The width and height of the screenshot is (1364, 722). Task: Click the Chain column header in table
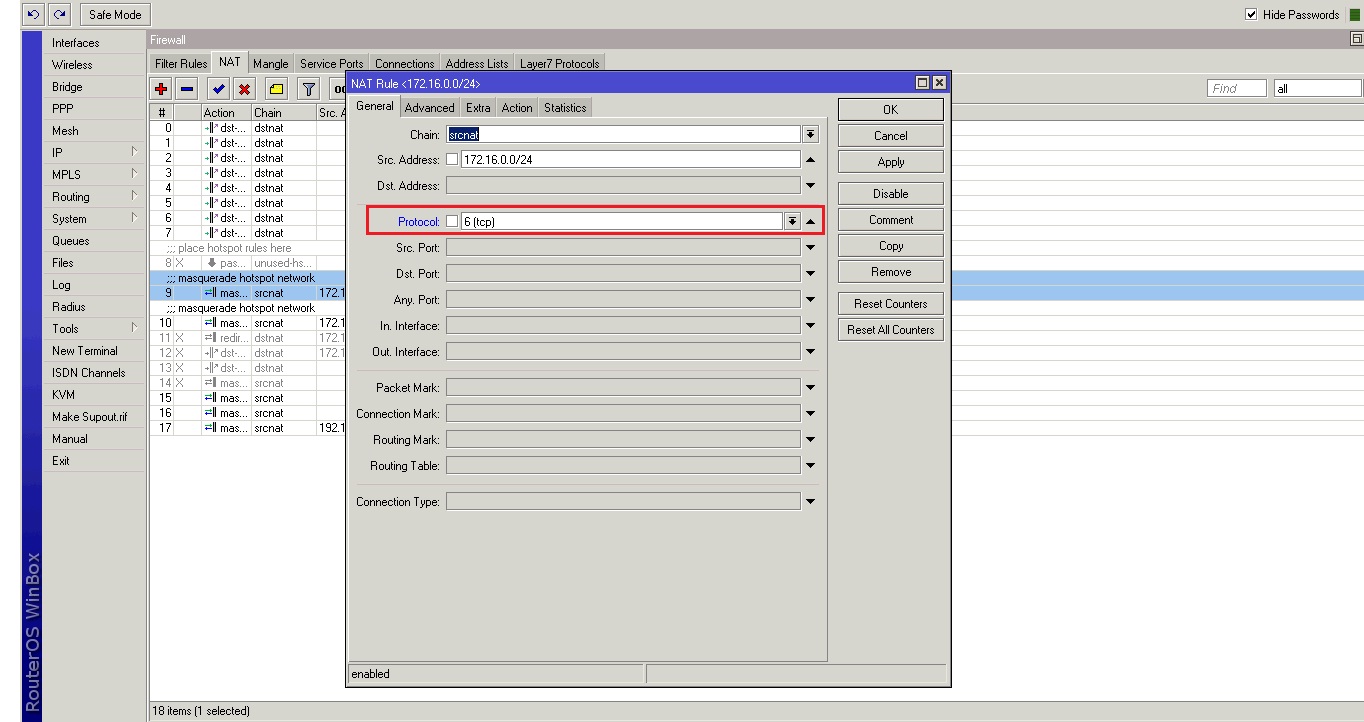[283, 113]
